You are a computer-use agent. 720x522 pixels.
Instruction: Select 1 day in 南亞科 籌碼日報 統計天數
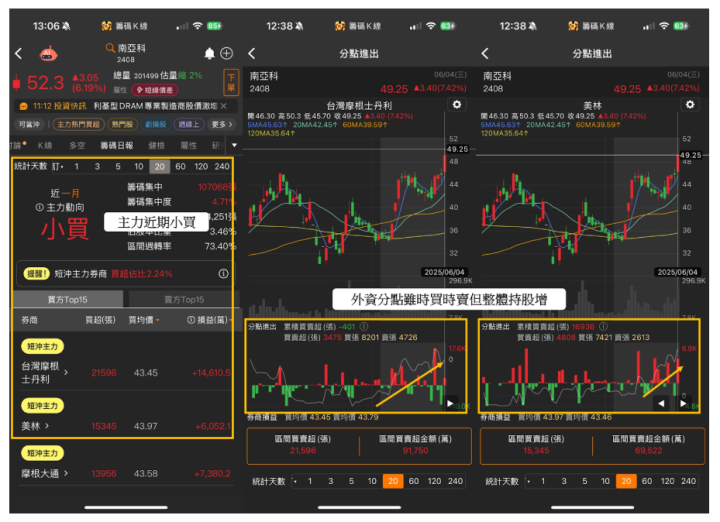tap(77, 167)
